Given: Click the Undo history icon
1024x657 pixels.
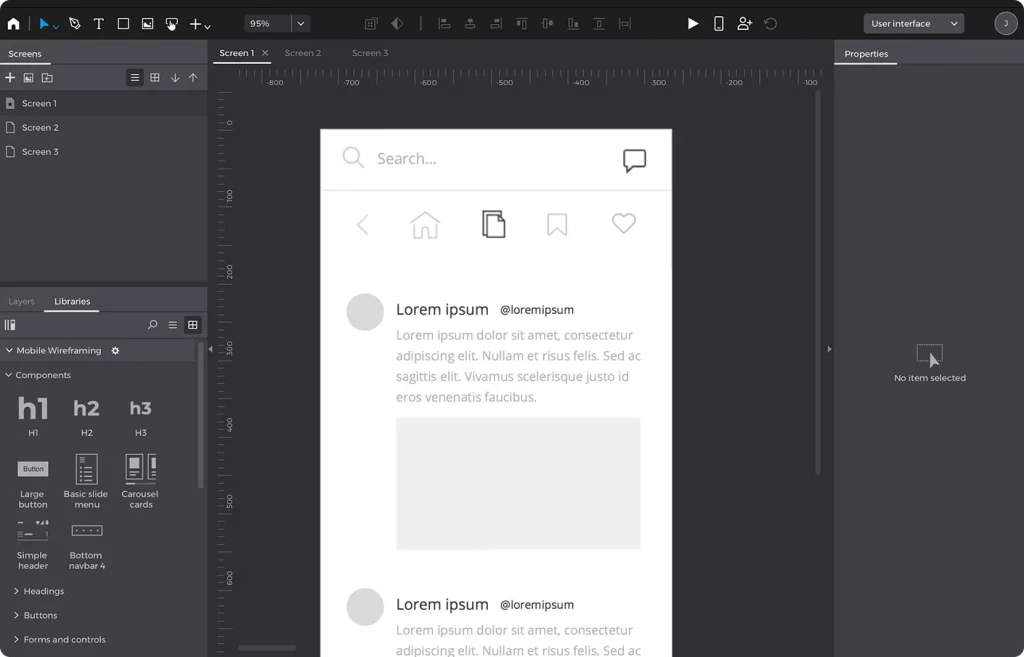Looking at the screenshot, I should [x=771, y=24].
